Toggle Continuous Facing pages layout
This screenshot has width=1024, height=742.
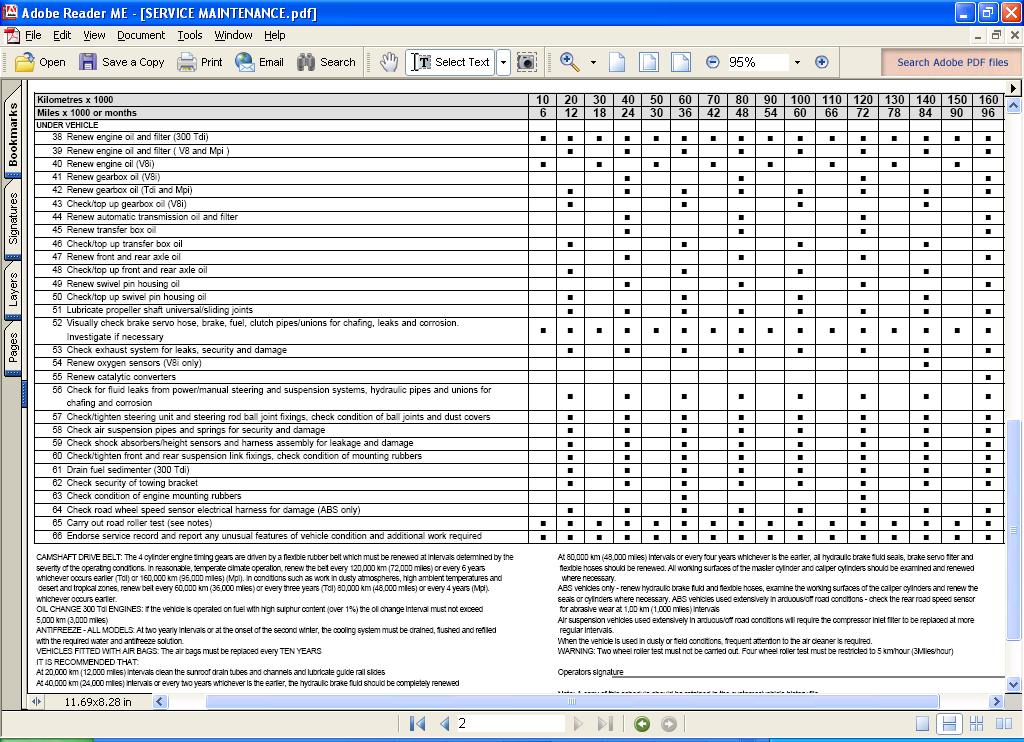(976, 724)
